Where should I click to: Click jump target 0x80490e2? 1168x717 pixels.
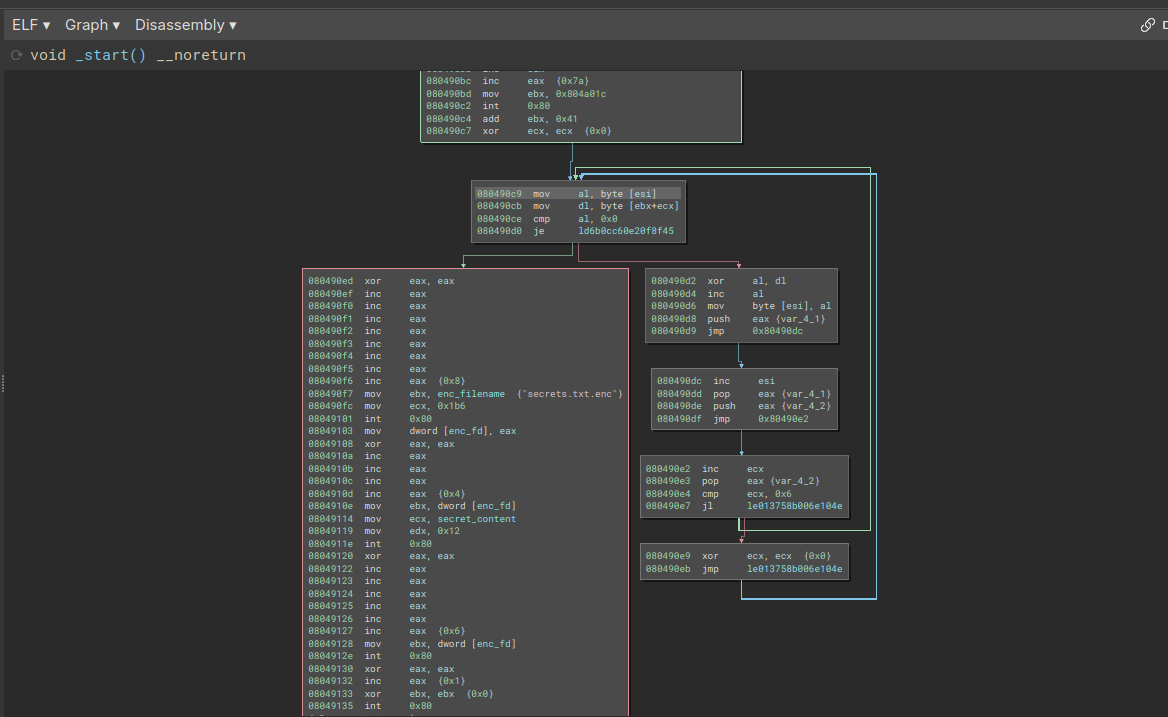click(782, 419)
